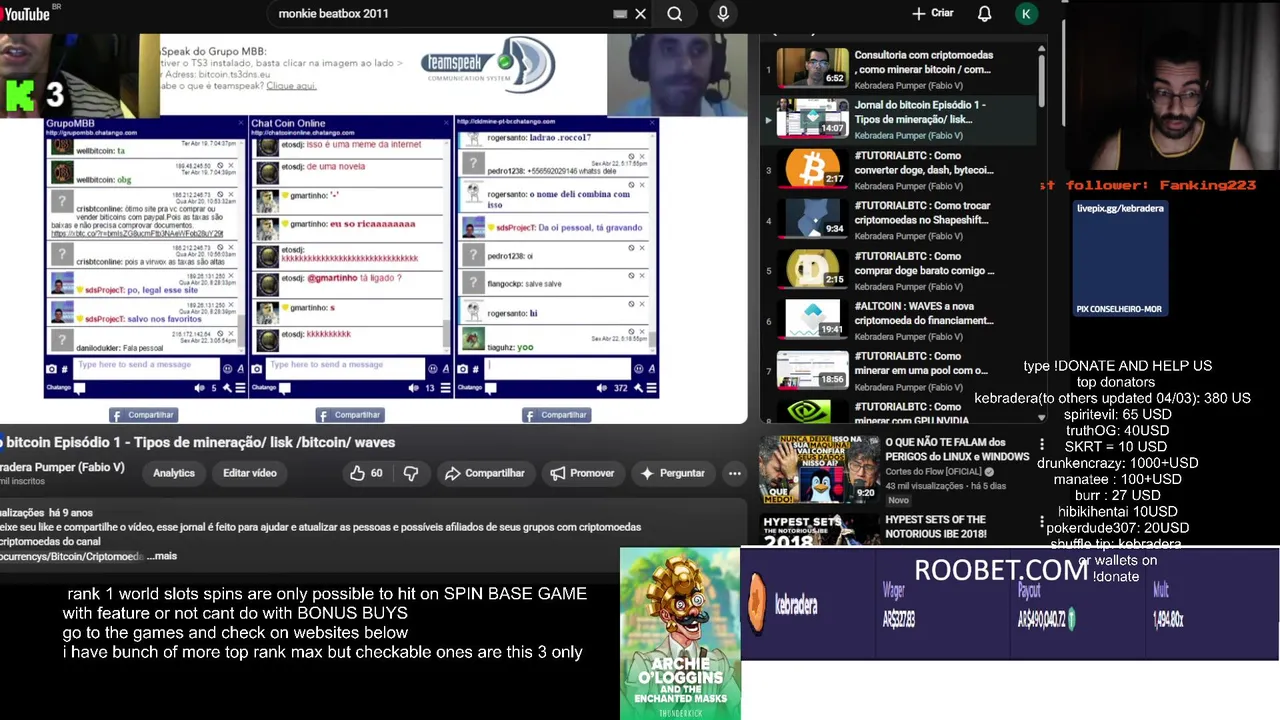Open video HYPEST SETS OF THE NOTORIOUS IBE
Screen dimensions: 1280x720
point(935,526)
